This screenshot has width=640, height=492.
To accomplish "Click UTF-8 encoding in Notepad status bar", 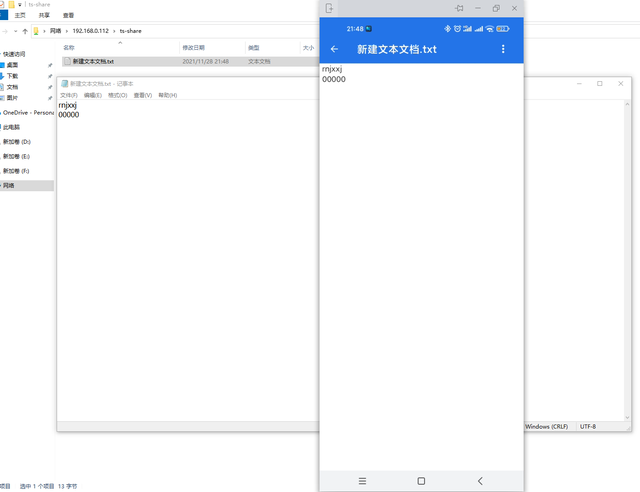I will [x=588, y=426].
